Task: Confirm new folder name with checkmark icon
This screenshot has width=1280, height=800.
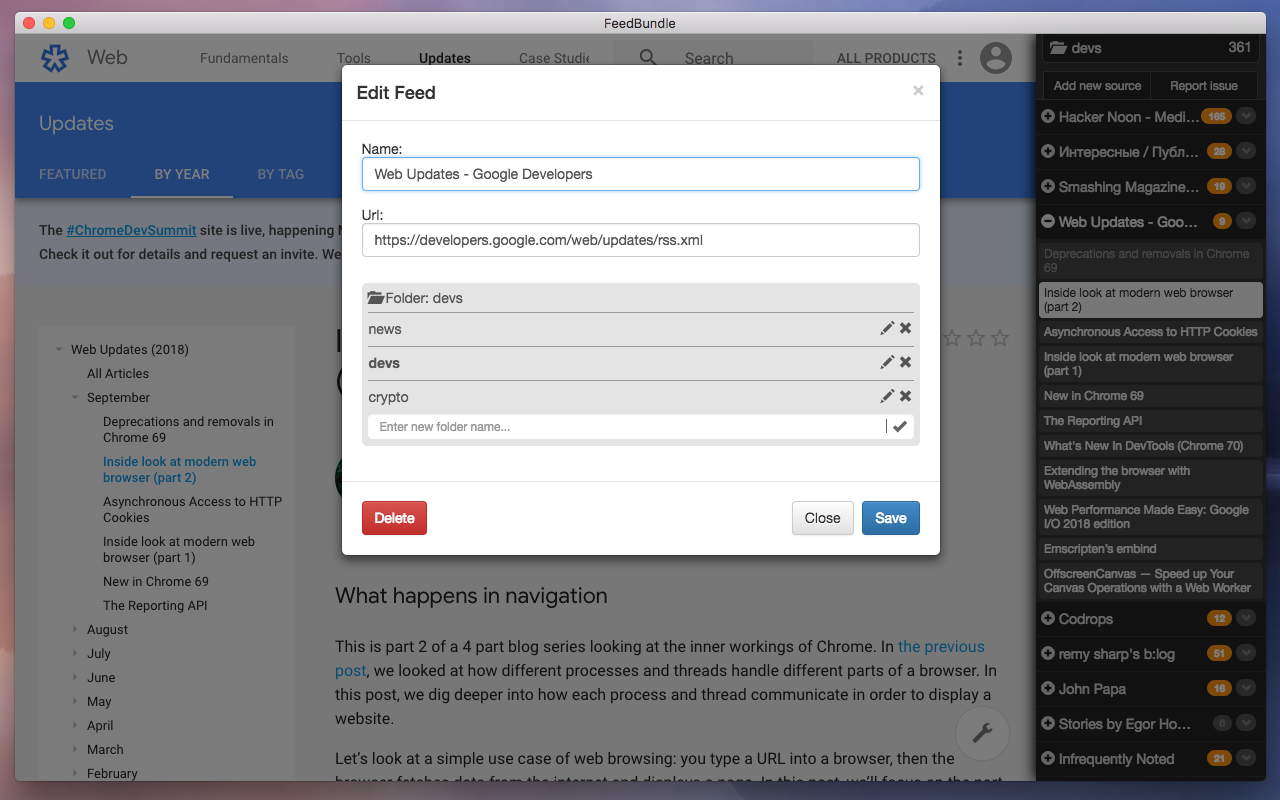Action: [x=900, y=427]
